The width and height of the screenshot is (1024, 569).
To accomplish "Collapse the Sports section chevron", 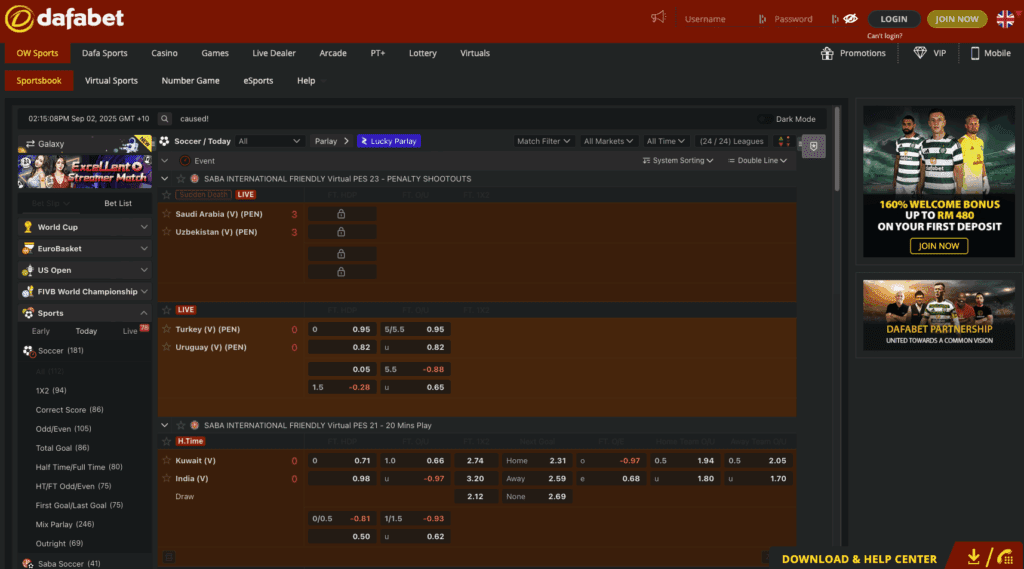I will pyautogui.click(x=144, y=313).
